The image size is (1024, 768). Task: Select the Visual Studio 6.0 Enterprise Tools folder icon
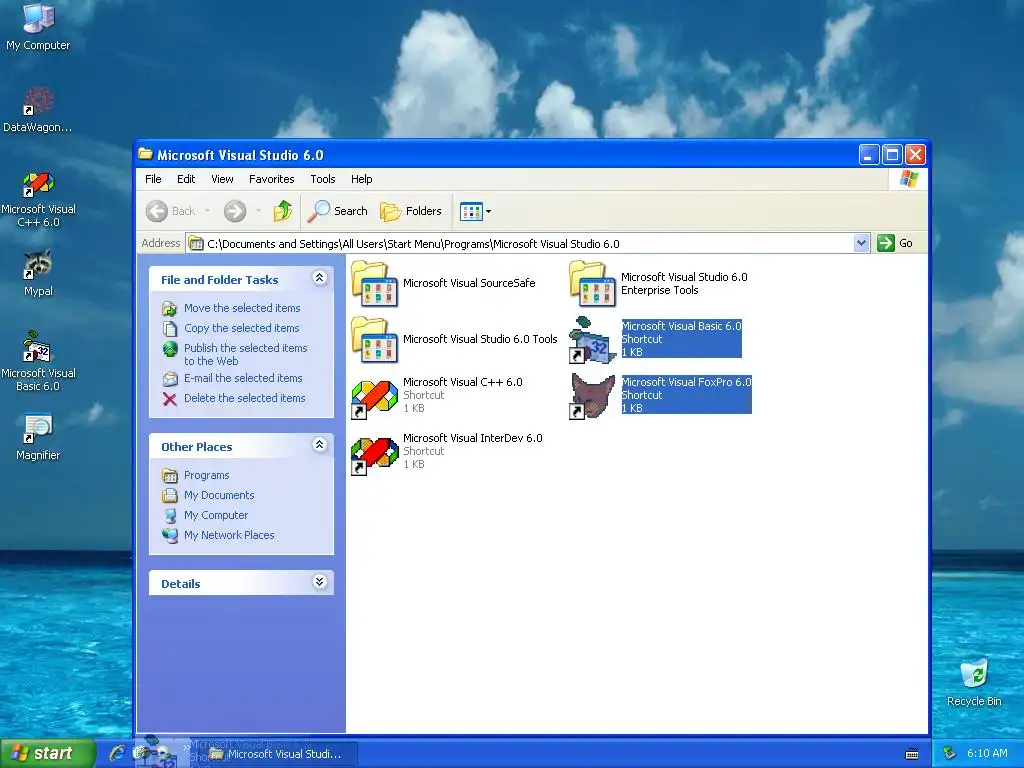click(x=592, y=283)
